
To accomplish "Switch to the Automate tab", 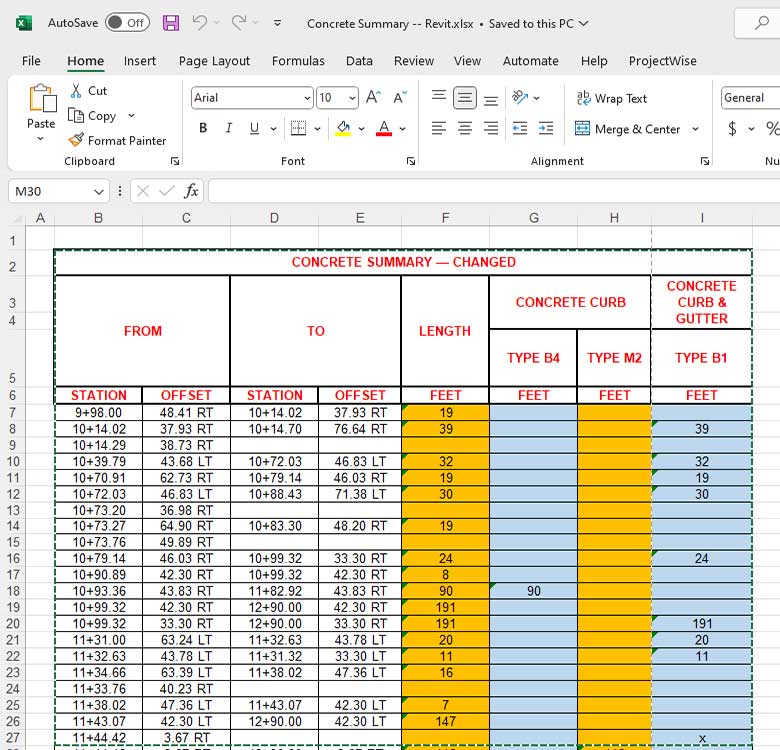I will point(530,61).
